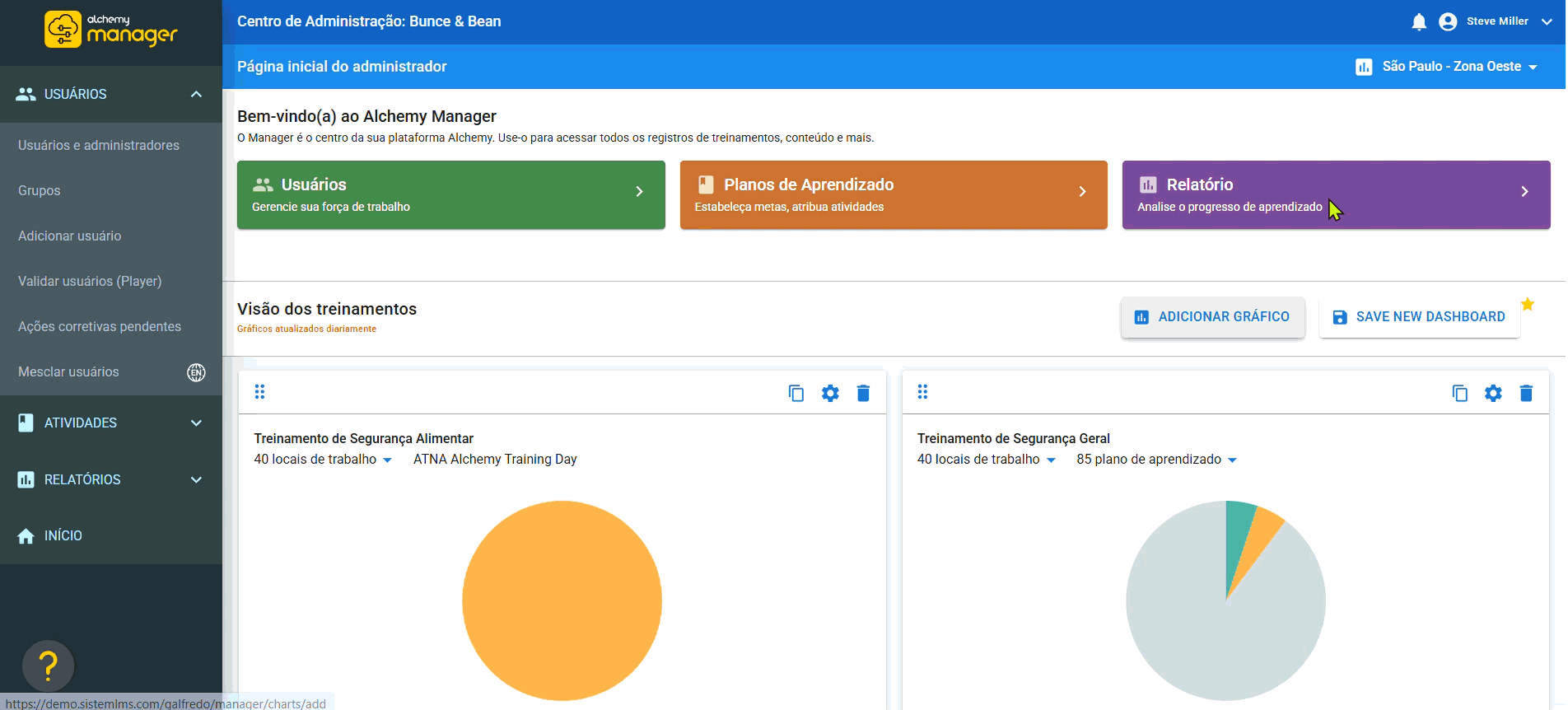Open the São Paulo - Zona Oeste location dropdown
Screen dimensions: 1568x710
click(1459, 67)
